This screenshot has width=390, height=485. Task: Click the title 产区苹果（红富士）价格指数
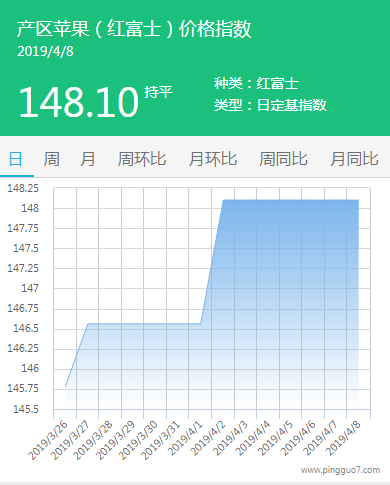(x=134, y=29)
